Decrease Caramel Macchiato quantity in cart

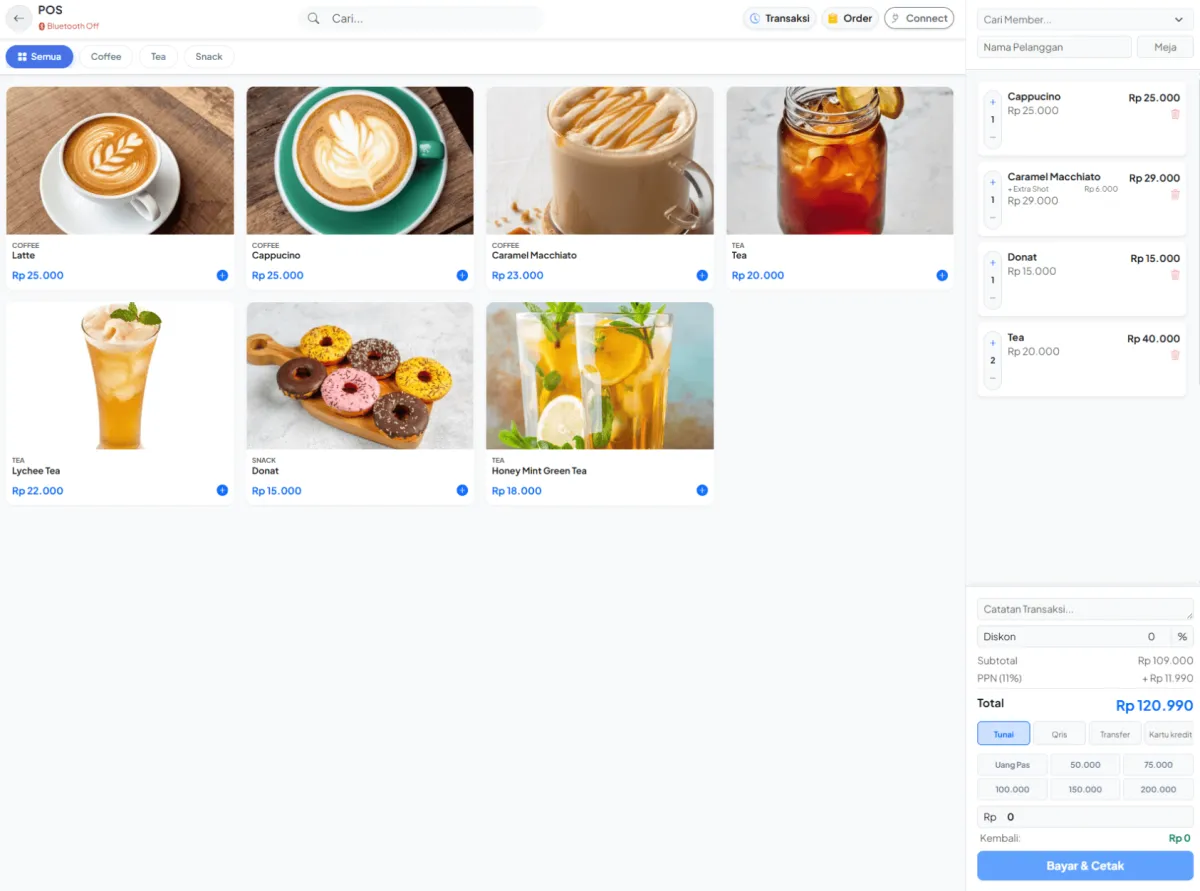tap(993, 217)
